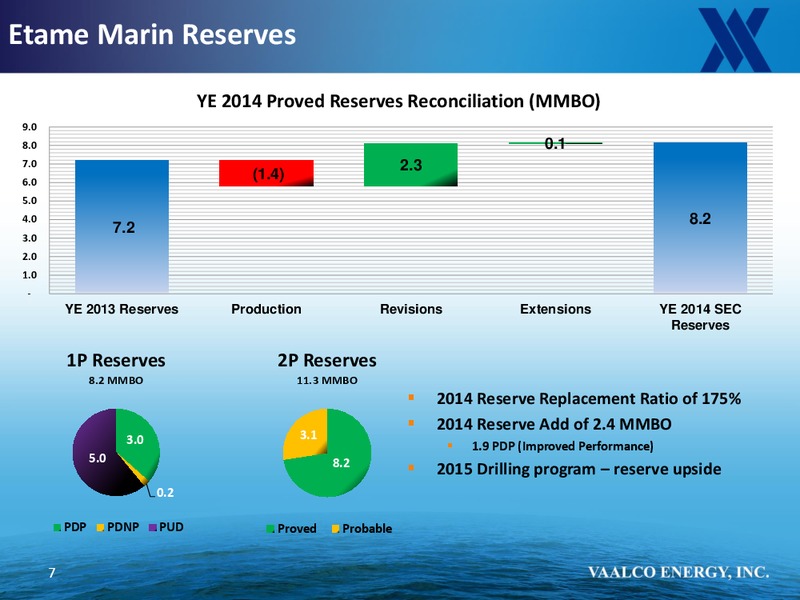Select the slide title 'Etame Marin Reserves'
Image resolution: width=800 pixels, height=600 pixels.
(152, 35)
